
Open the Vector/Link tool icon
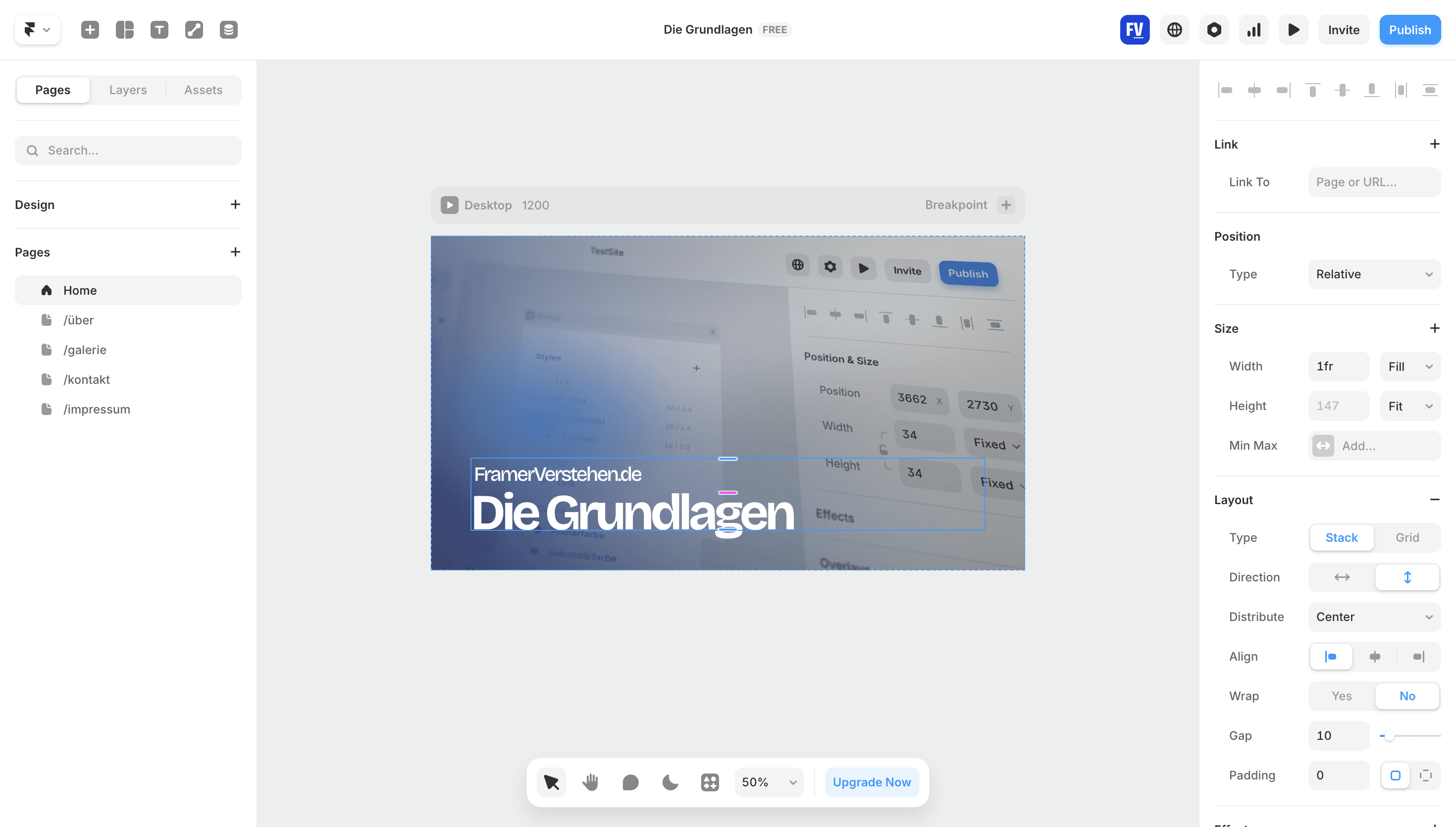pos(194,30)
